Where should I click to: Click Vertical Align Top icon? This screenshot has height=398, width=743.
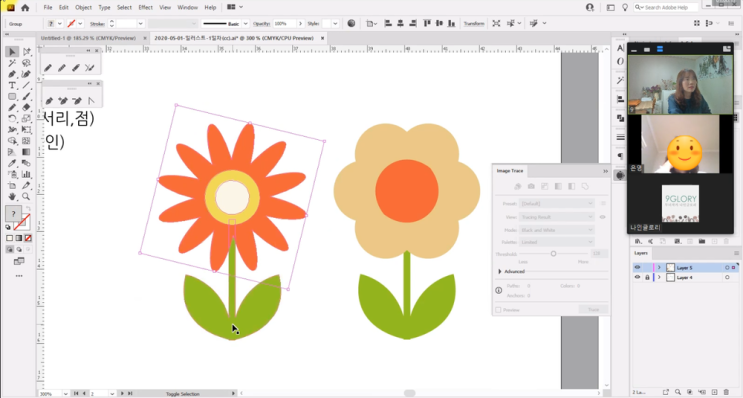click(x=427, y=23)
